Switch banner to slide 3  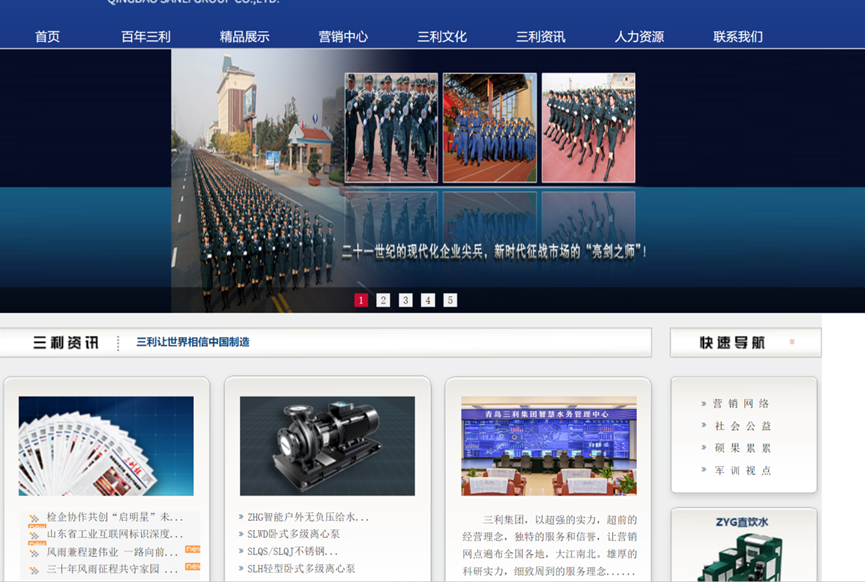[405, 300]
